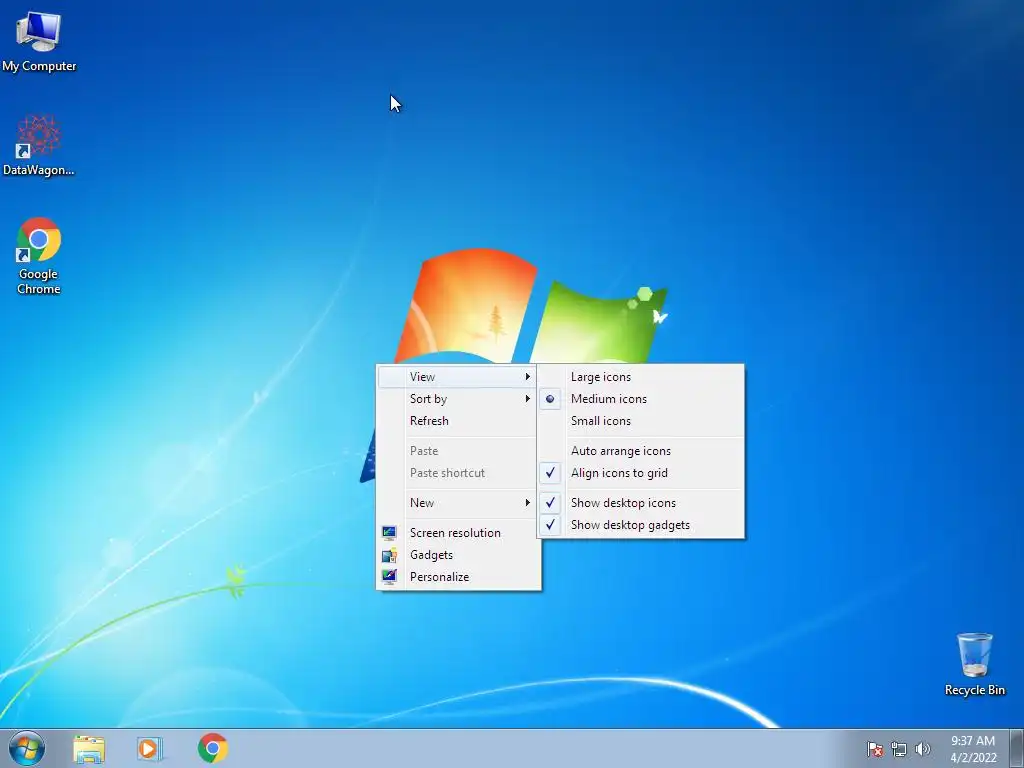Choose Medium icons view option
This screenshot has width=1024, height=768.
tap(641, 399)
